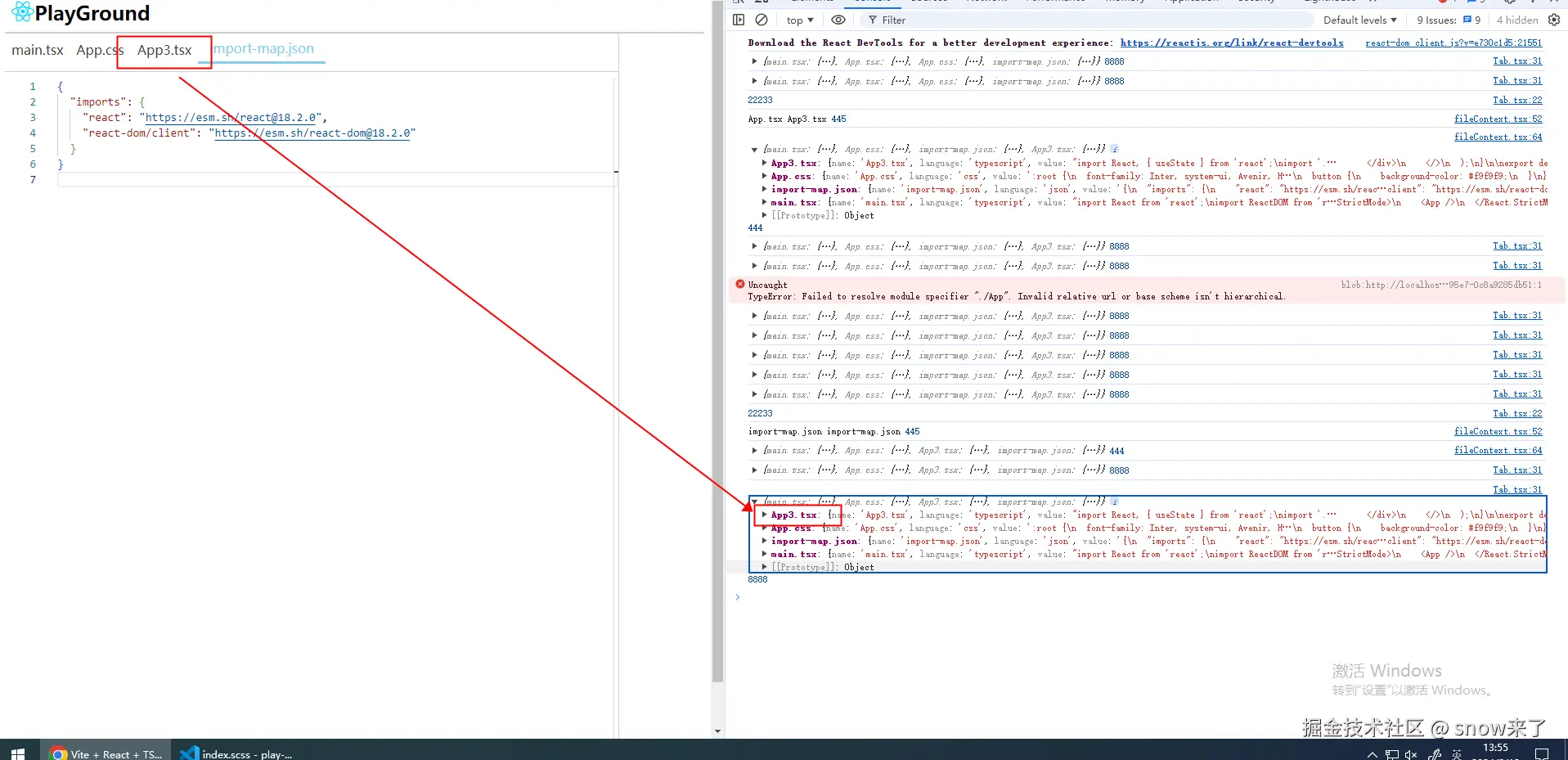Click the funnel icon in the Filter box
The width and height of the screenshot is (1568, 760).
tap(873, 20)
